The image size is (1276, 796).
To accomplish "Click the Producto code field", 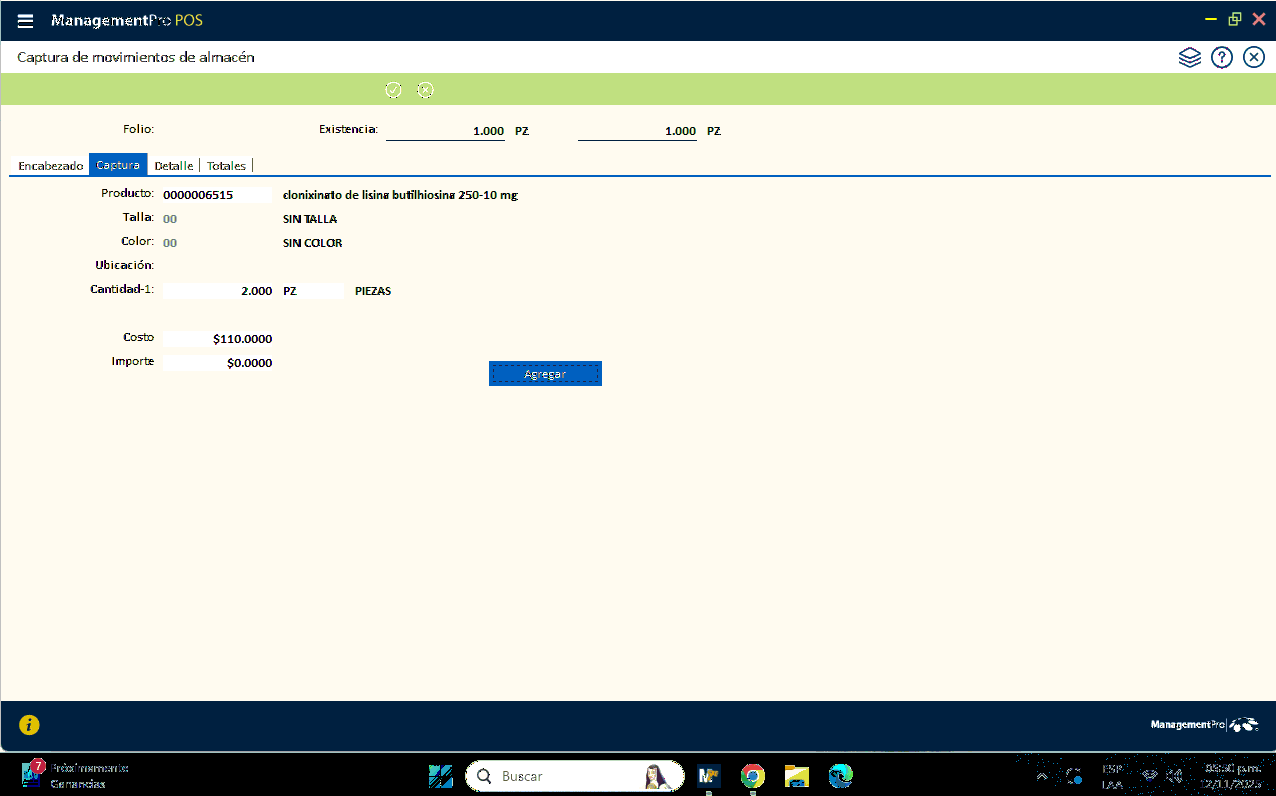I will coord(216,195).
